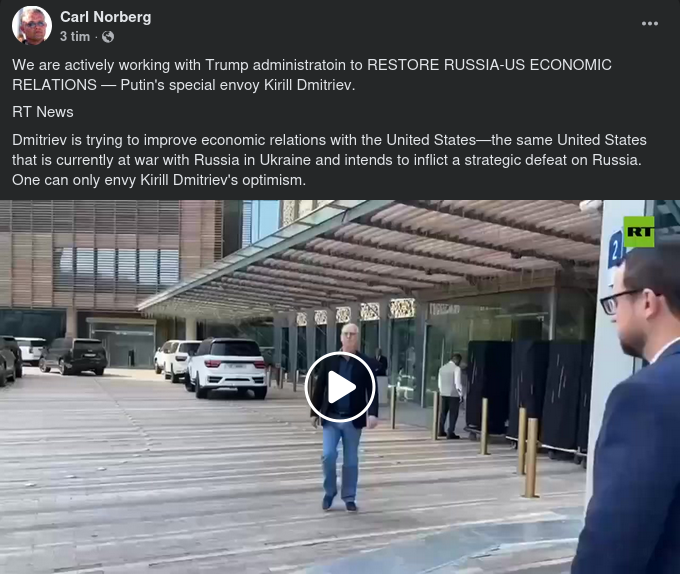Viewport: 680px width, 574px height.
Task: Click the headline about RESTORE RUSSIA-US ECONOMIC RELATIONS
Action: 311,75
